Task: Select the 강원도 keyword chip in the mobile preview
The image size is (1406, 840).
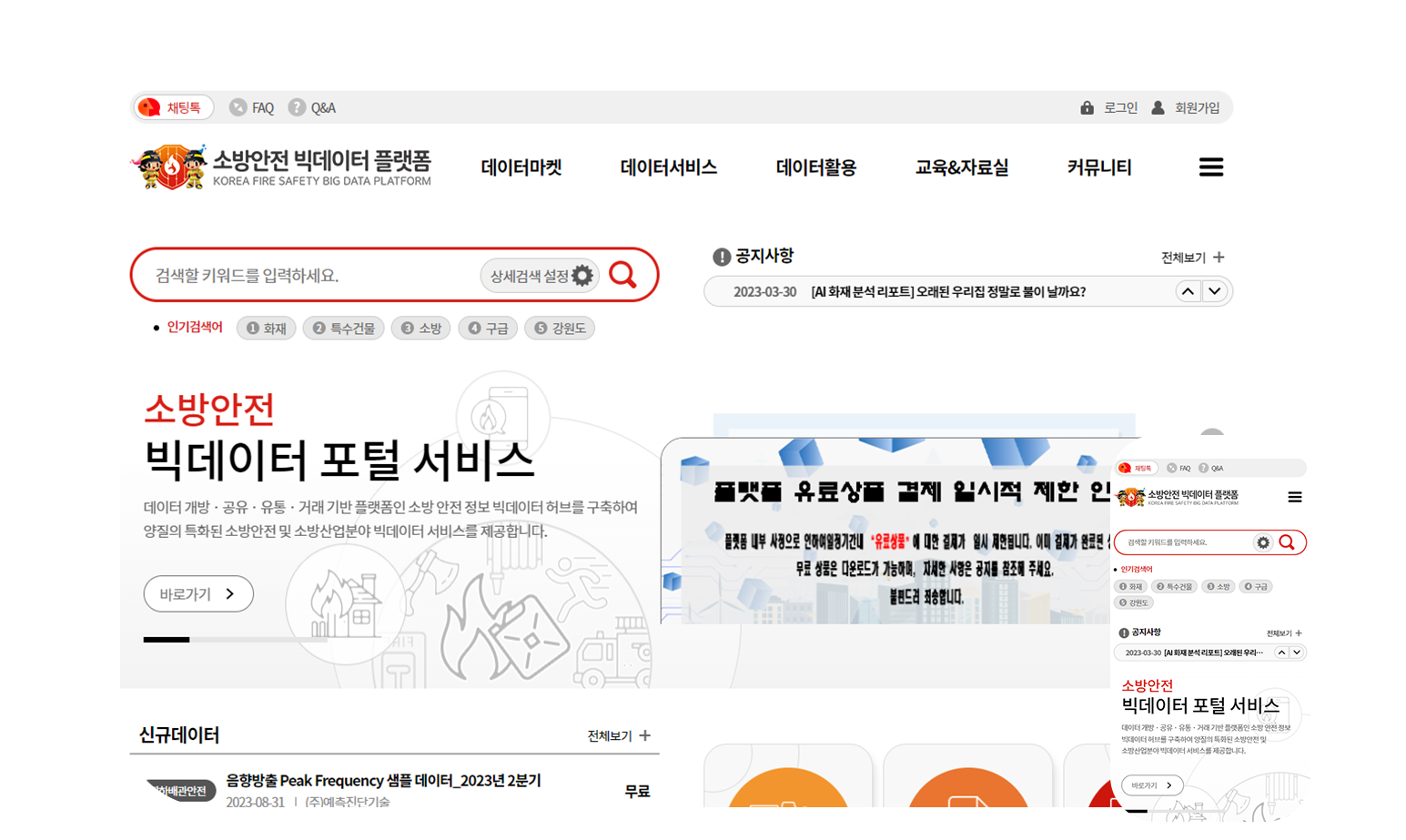Action: tap(1135, 602)
